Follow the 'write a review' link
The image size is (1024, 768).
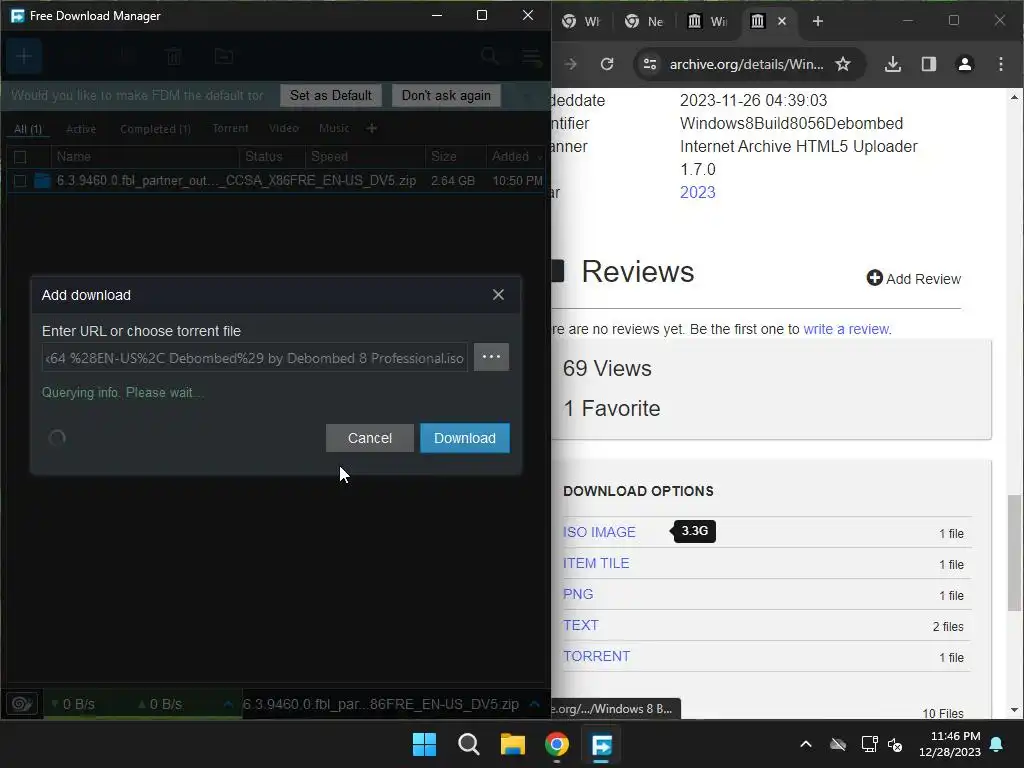[846, 329]
